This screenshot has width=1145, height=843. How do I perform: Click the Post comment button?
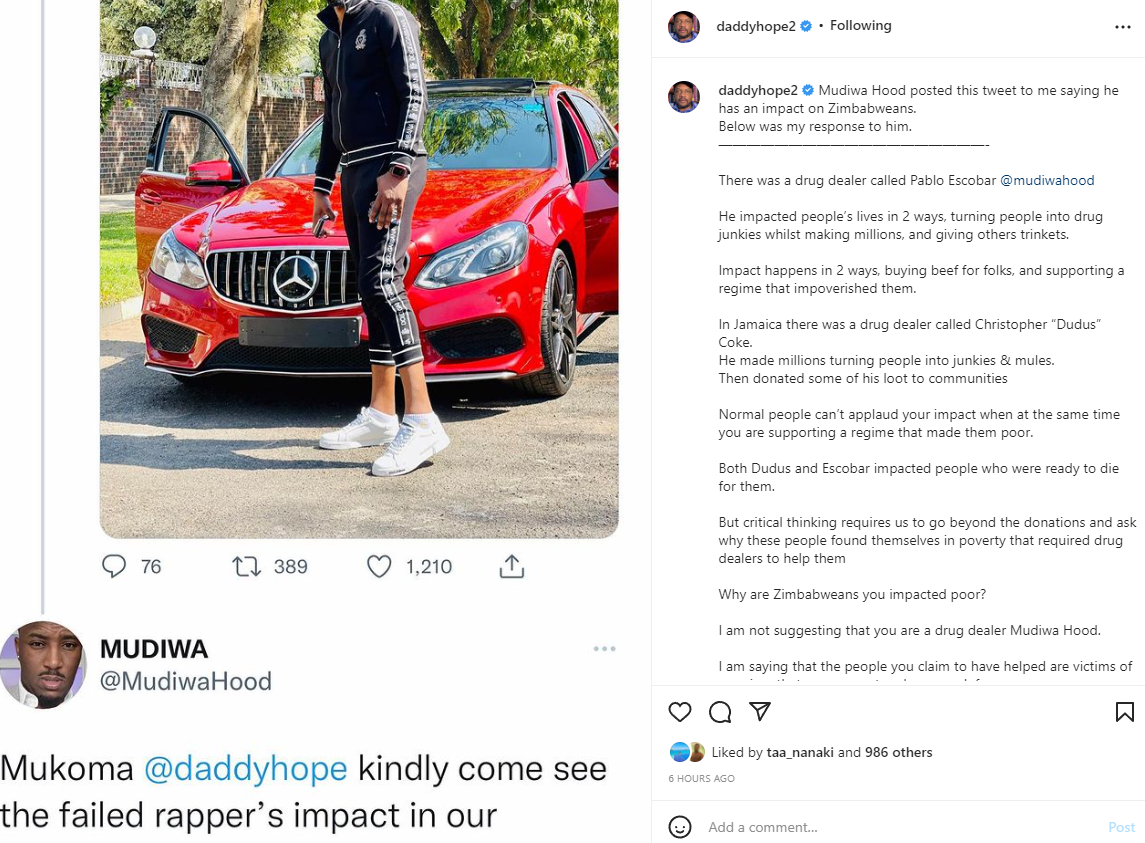[x=1121, y=827]
